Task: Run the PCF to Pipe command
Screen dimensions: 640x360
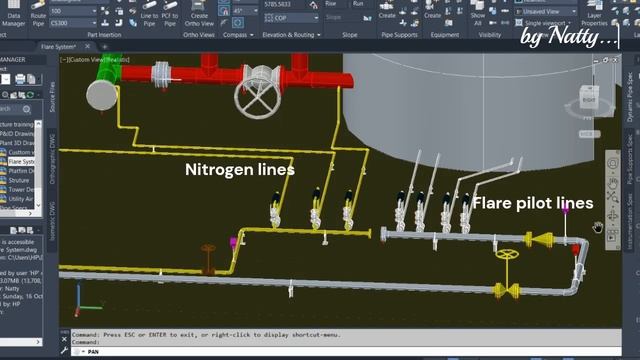Action: pyautogui.click(x=169, y=13)
